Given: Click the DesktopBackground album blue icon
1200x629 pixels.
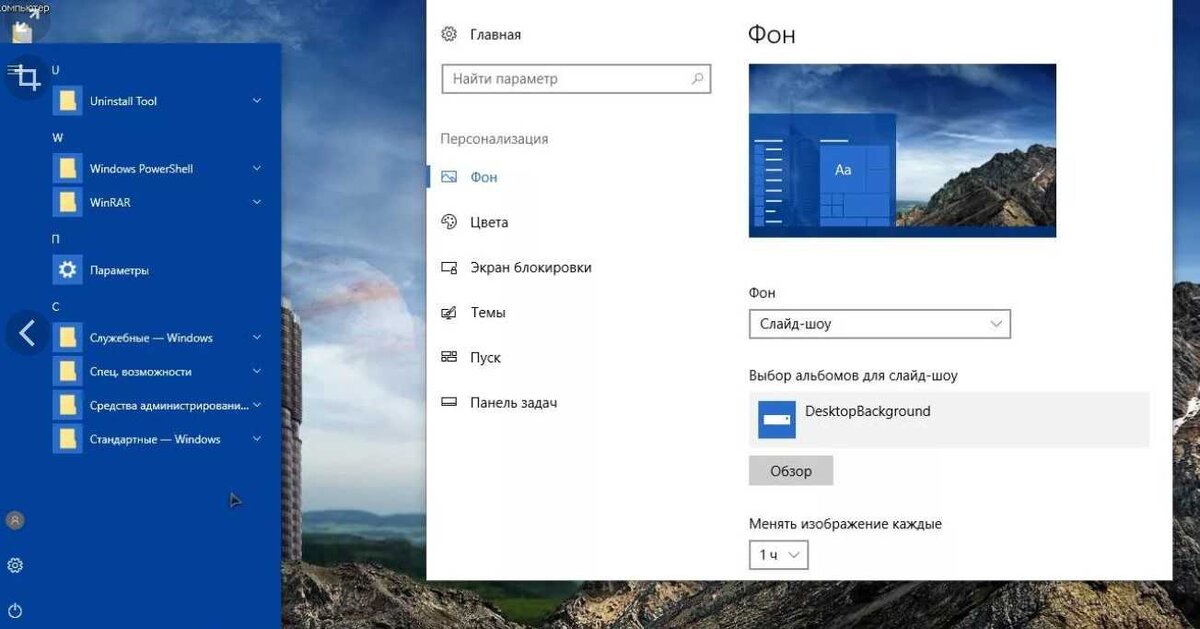Looking at the screenshot, I should coord(777,419).
